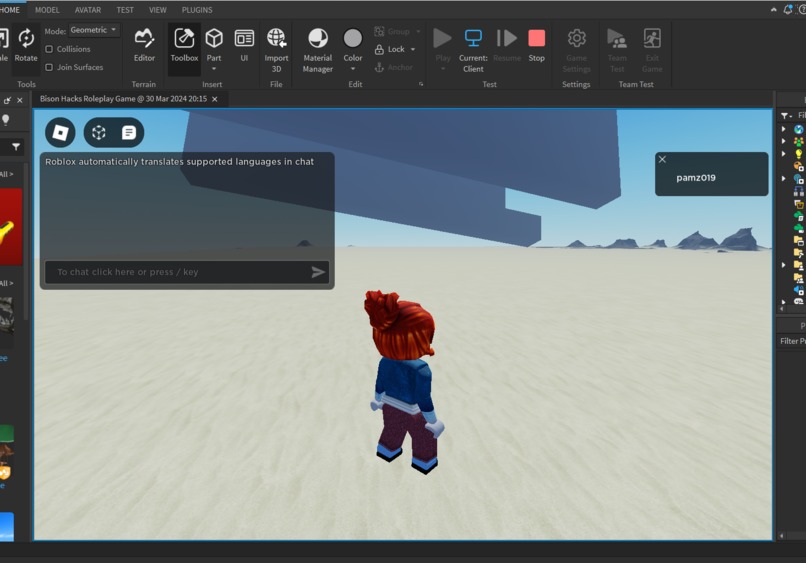Image resolution: width=806 pixels, height=563 pixels.
Task: Select the Players icon in Explorer
Action: click(799, 141)
